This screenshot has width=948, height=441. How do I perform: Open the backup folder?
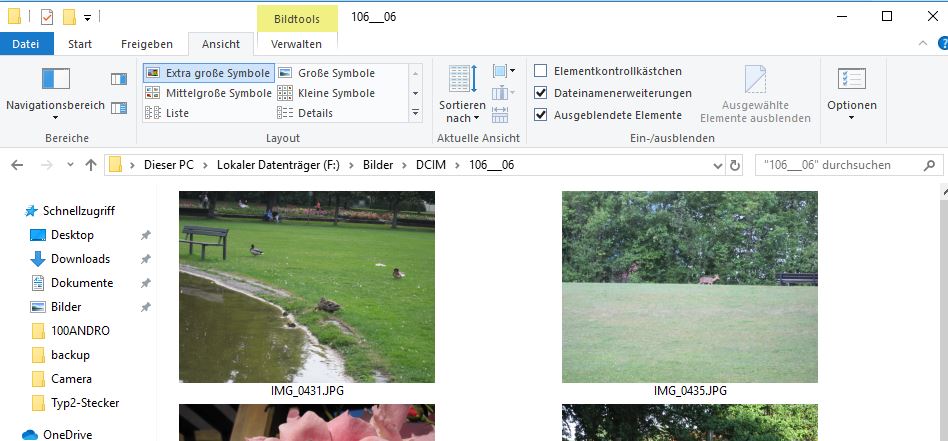70,355
